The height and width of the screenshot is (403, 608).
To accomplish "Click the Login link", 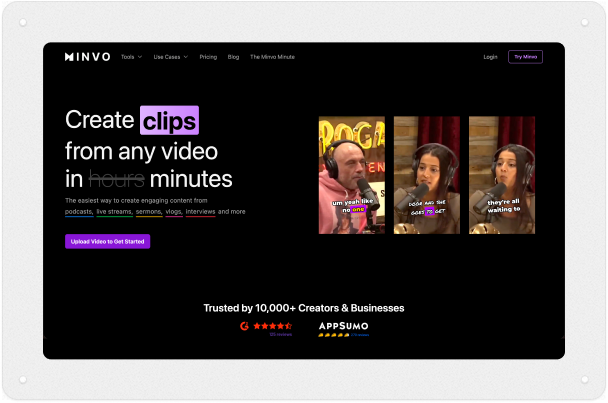I will 490,57.
